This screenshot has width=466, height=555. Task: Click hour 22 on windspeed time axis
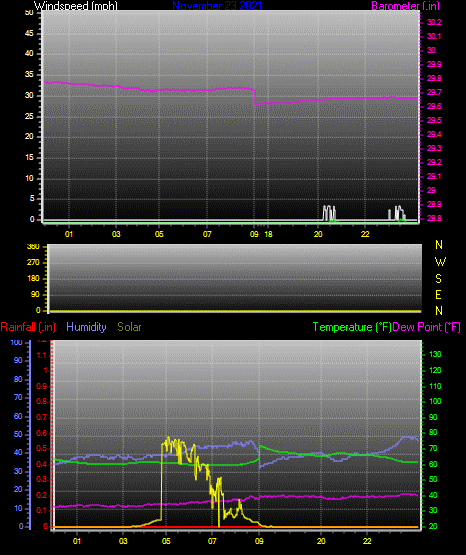click(x=365, y=234)
